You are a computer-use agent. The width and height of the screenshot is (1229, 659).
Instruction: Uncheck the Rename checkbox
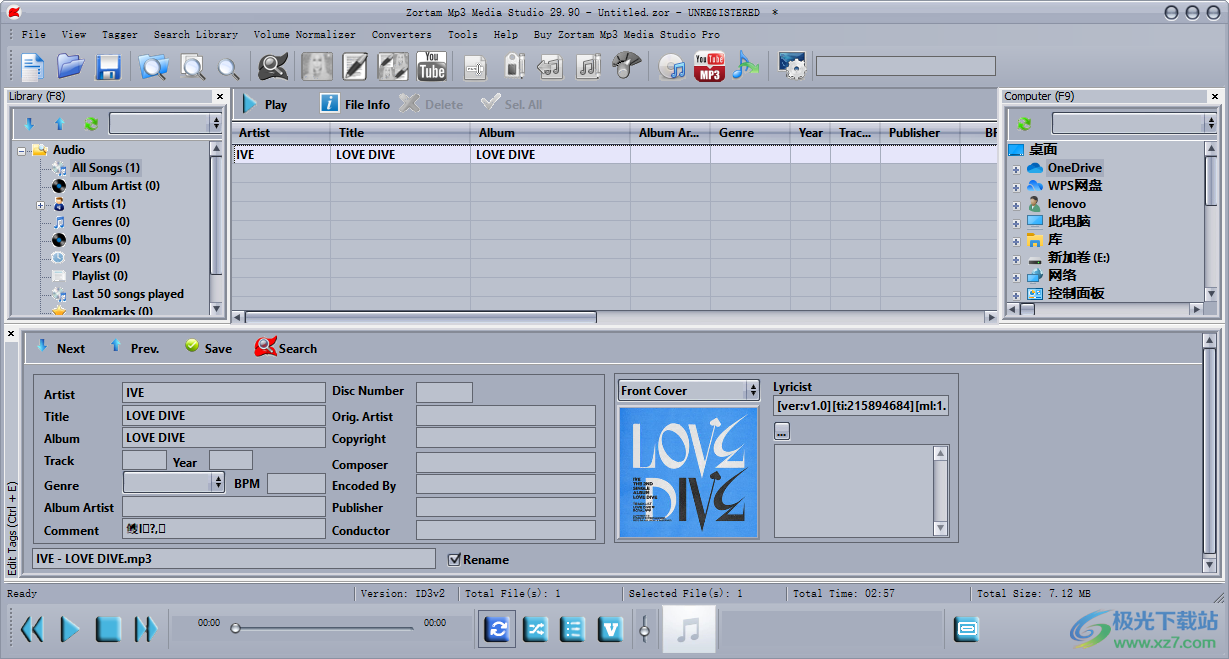click(455, 559)
